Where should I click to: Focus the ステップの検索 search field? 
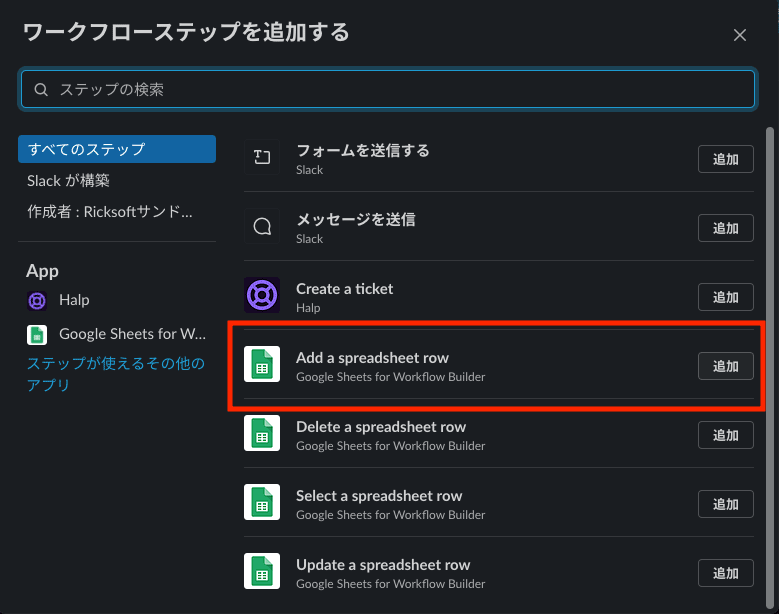coord(388,89)
